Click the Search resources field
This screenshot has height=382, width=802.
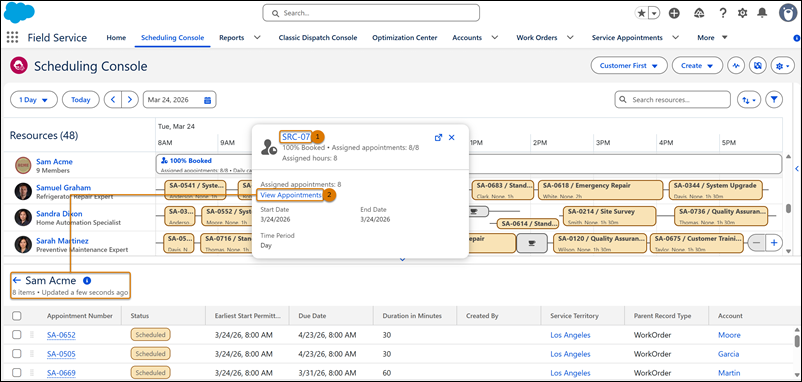click(x=673, y=100)
